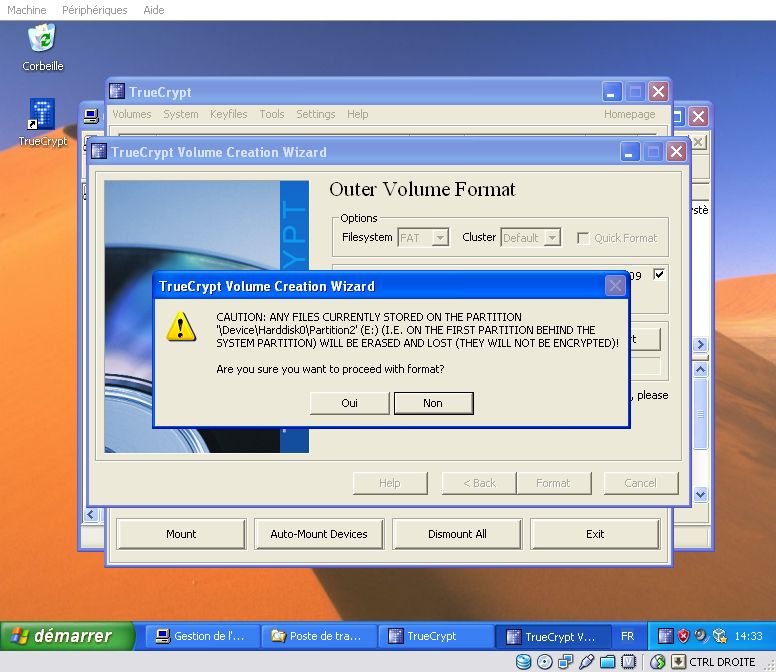Open the TrueCrypt System menu

click(181, 114)
